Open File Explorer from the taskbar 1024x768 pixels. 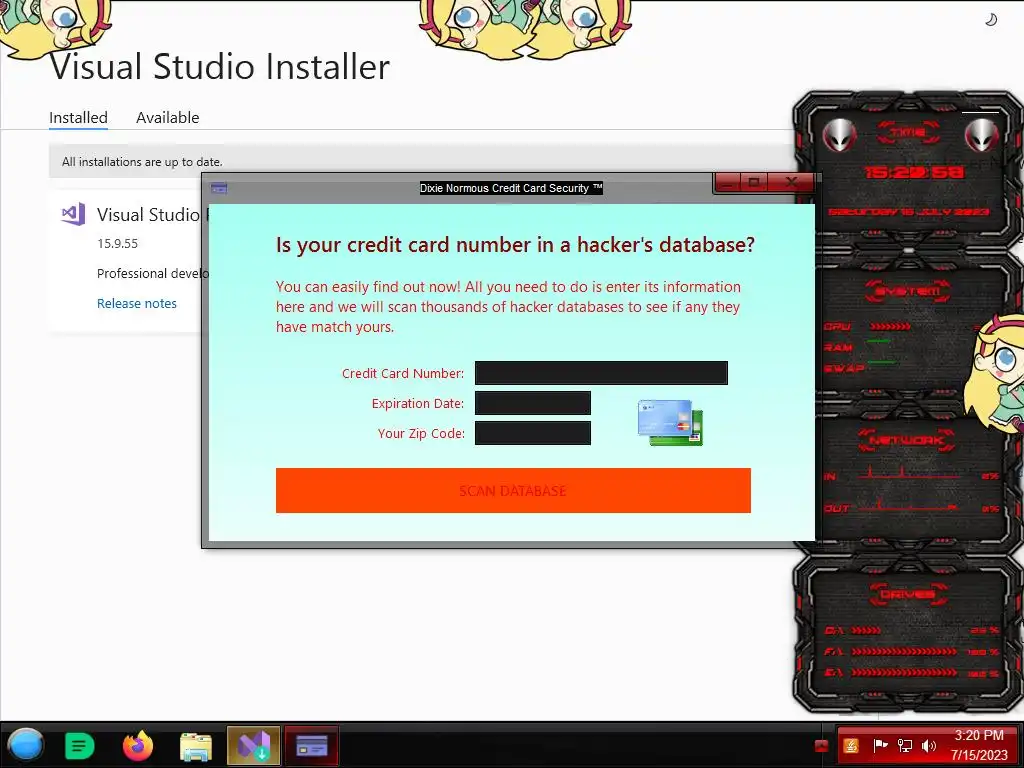pos(196,746)
